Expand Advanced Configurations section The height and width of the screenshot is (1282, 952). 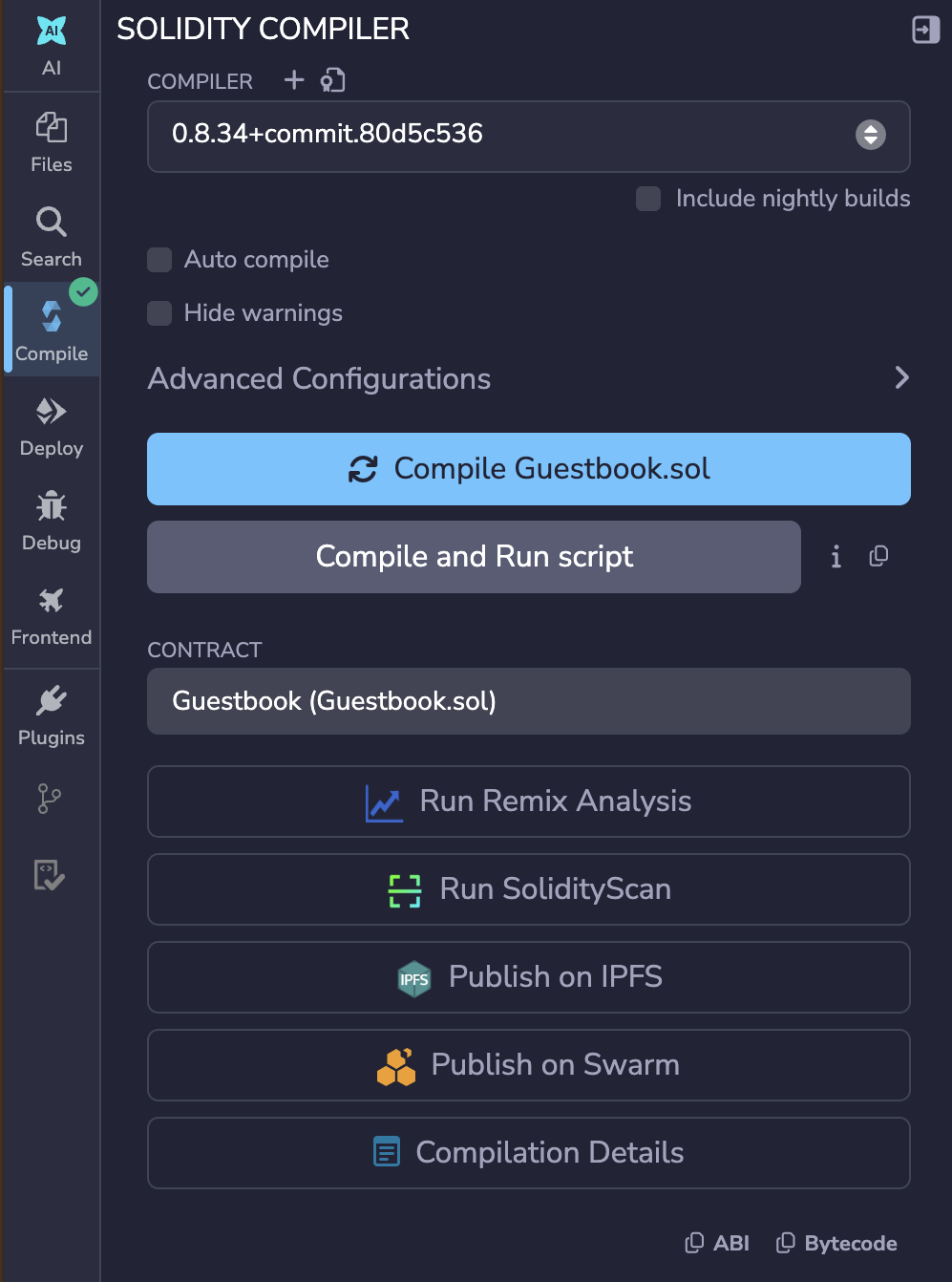(x=528, y=378)
